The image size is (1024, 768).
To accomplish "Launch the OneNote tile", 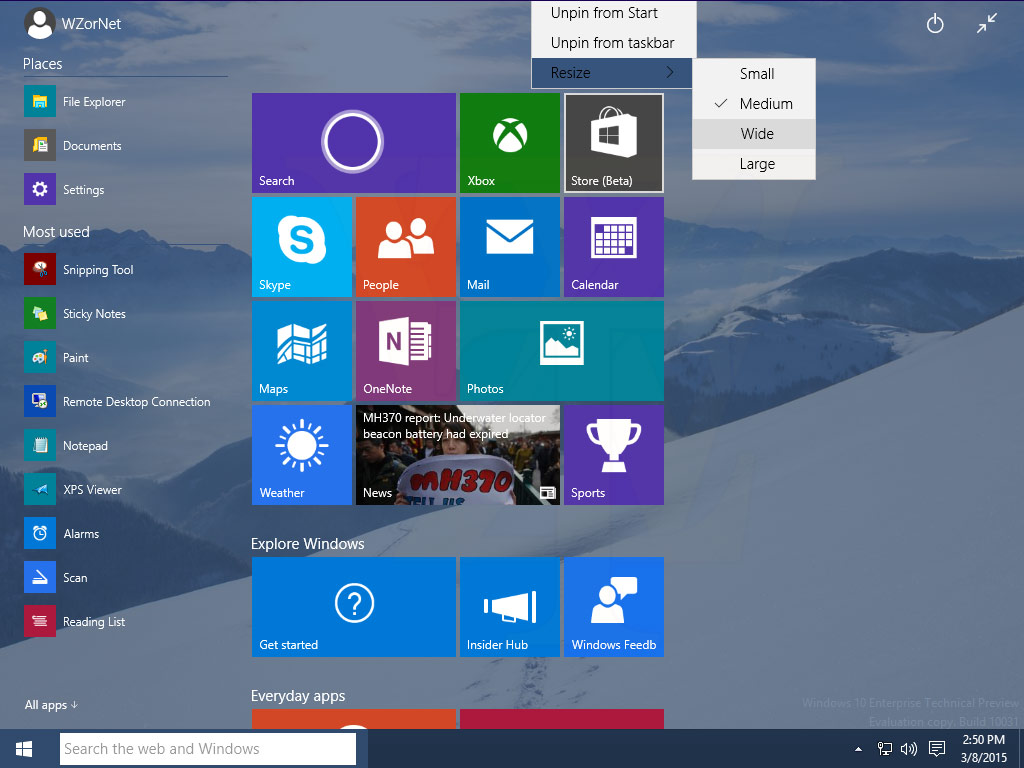I will 406,351.
